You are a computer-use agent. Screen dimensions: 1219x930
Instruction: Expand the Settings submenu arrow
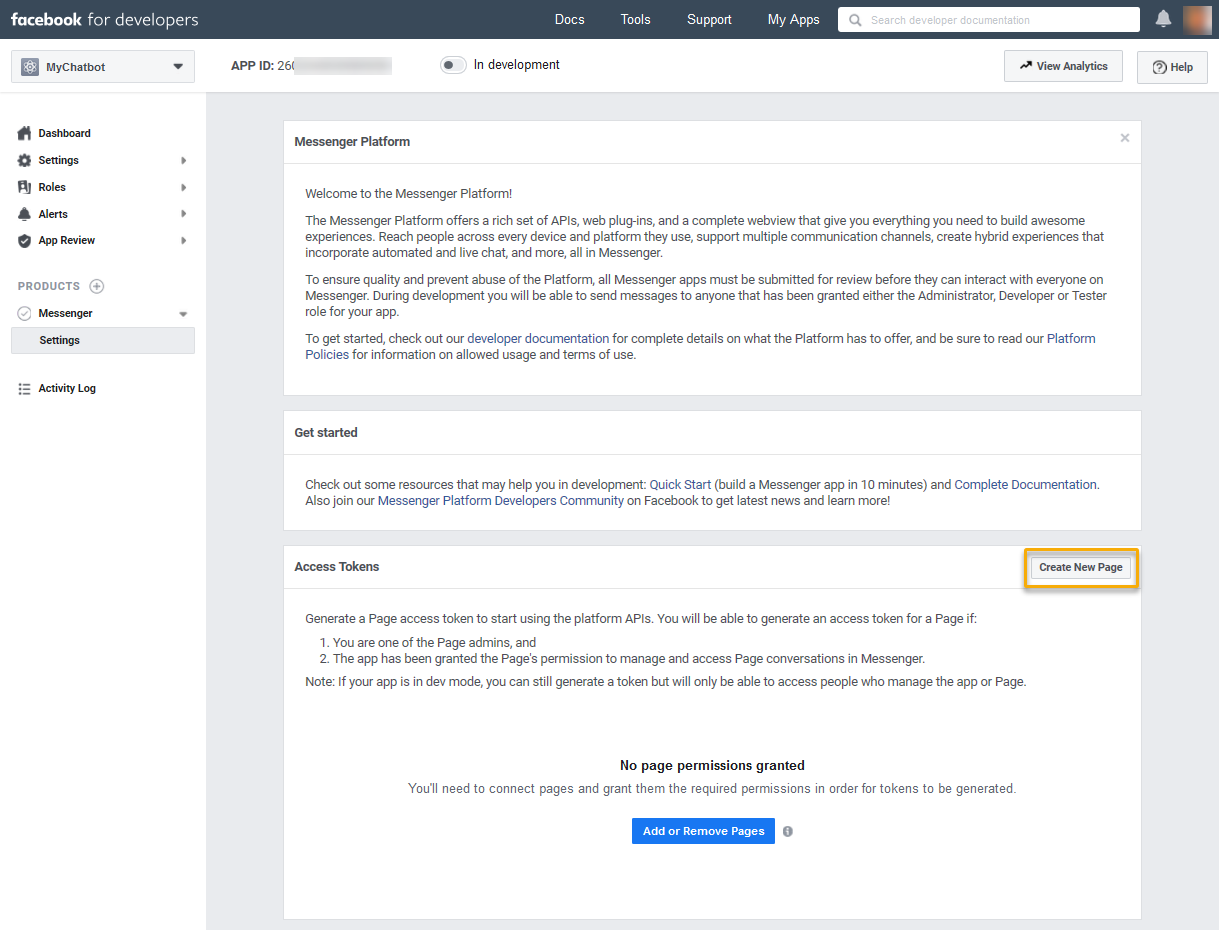click(183, 160)
